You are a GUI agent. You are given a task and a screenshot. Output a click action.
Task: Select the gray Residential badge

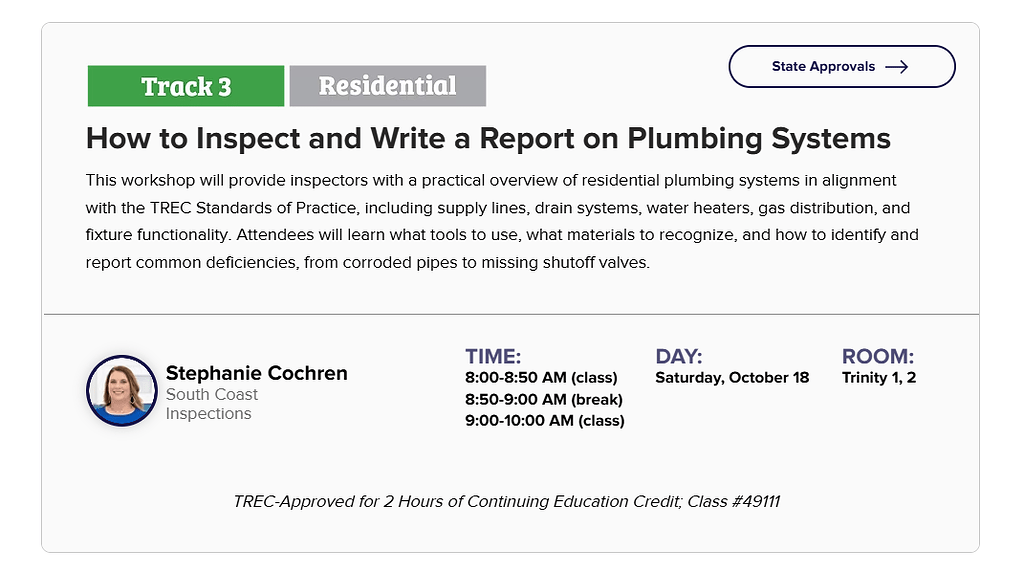[387, 86]
